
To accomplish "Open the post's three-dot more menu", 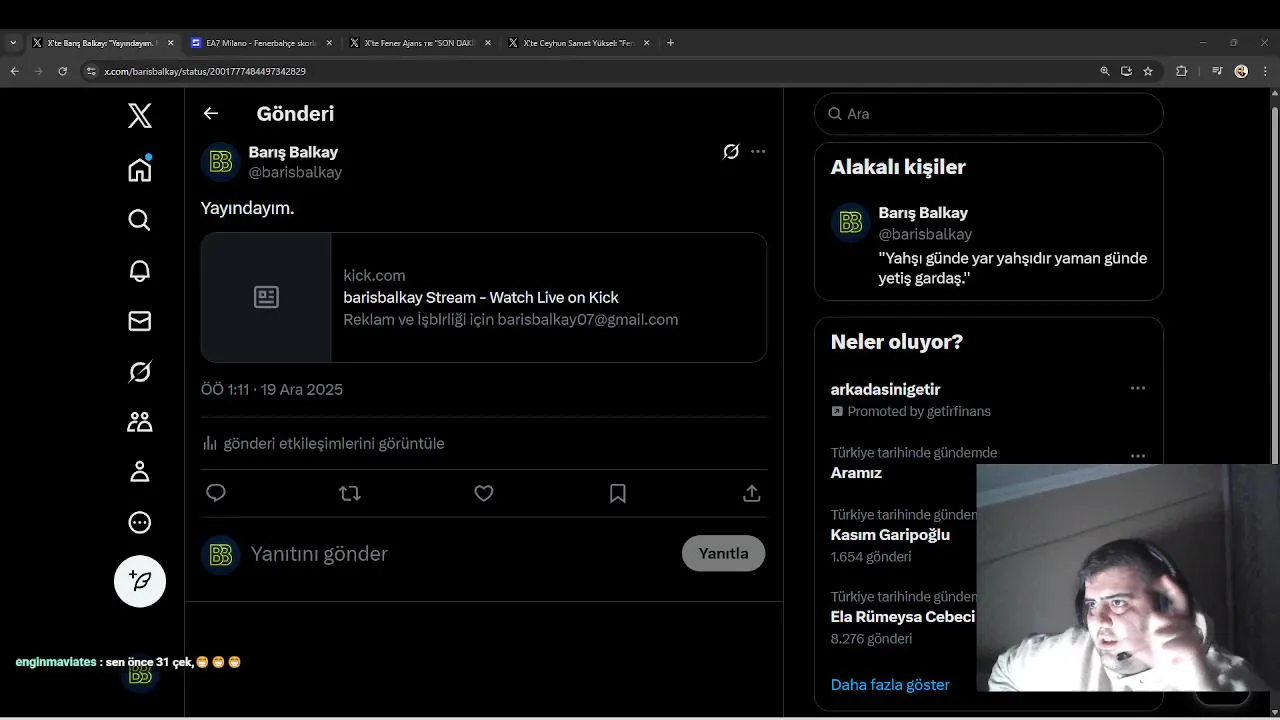I will tap(758, 152).
